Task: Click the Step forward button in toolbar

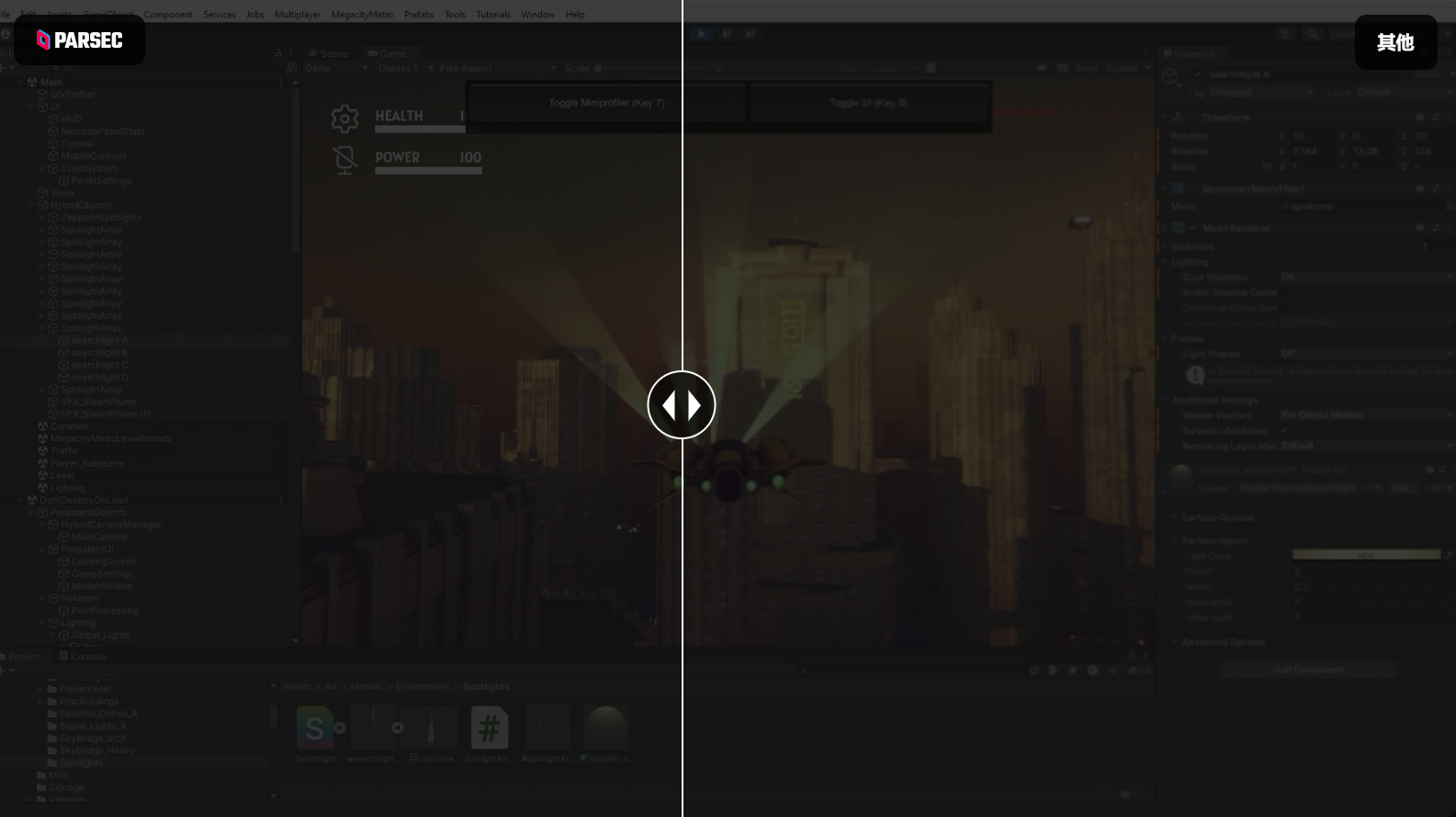Action: (750, 34)
